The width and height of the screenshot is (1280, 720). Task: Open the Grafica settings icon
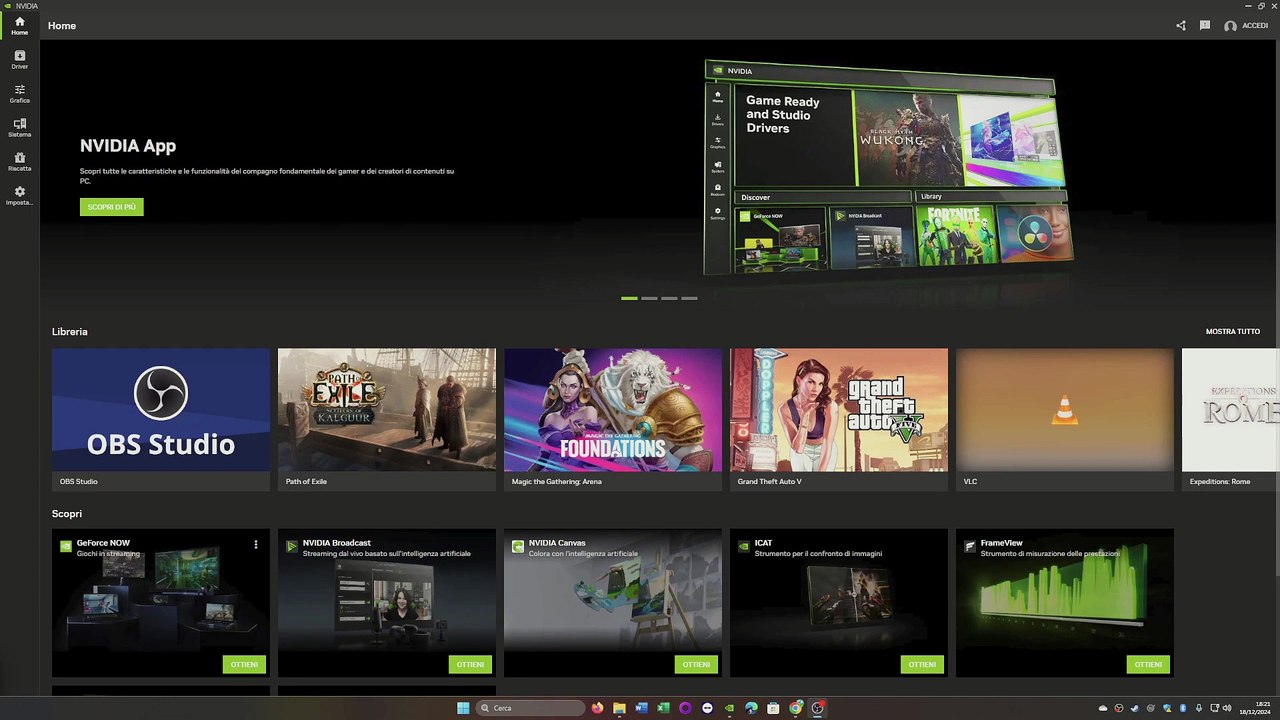coord(19,93)
